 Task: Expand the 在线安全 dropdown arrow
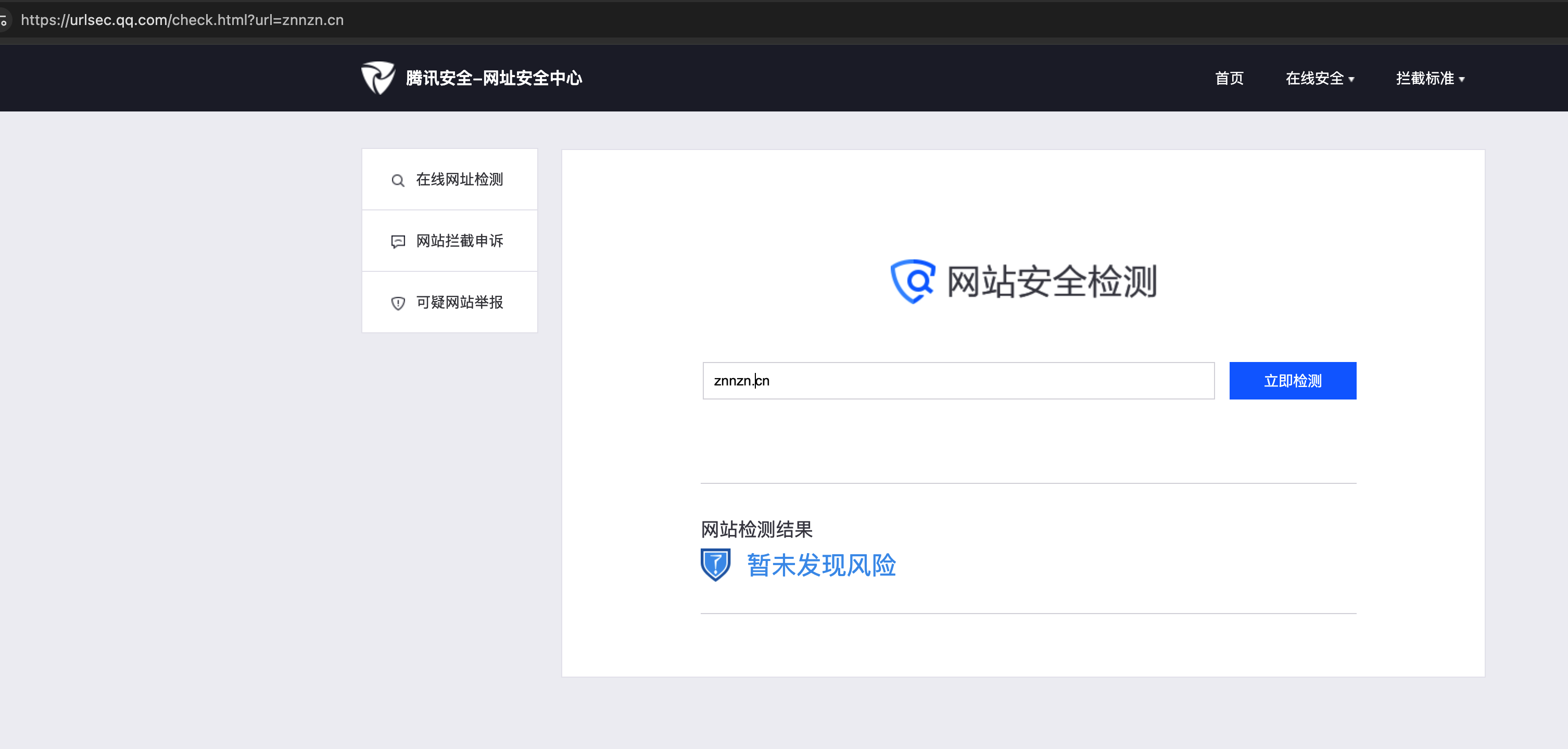[1351, 79]
